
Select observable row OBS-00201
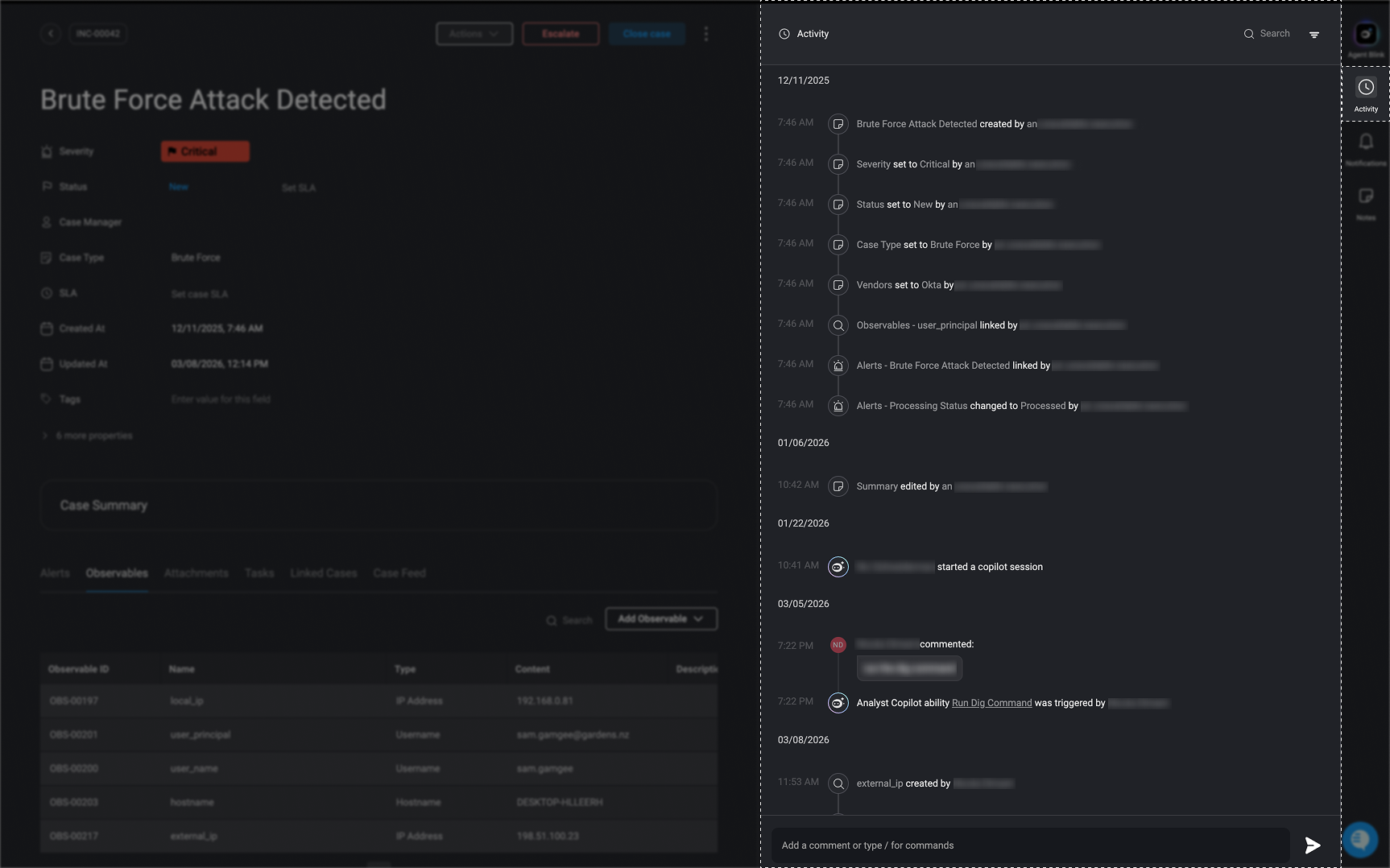pyautogui.click(x=379, y=734)
